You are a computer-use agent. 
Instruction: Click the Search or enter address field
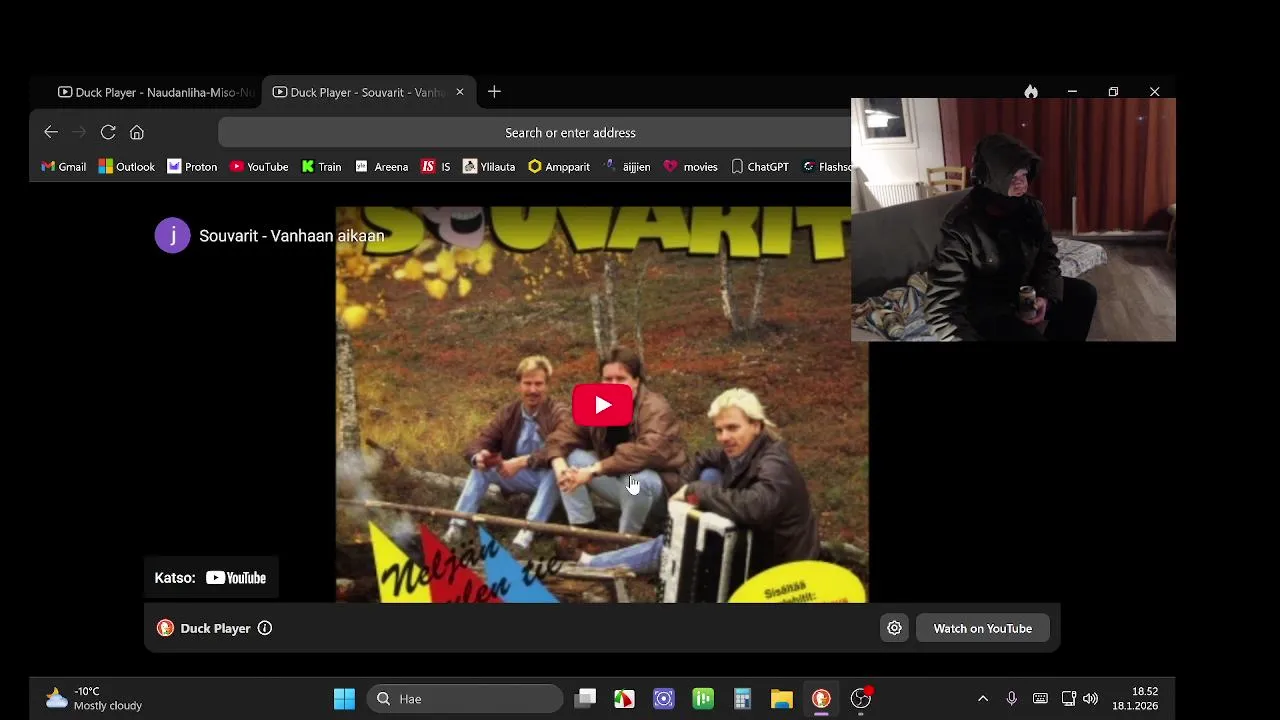coord(570,132)
